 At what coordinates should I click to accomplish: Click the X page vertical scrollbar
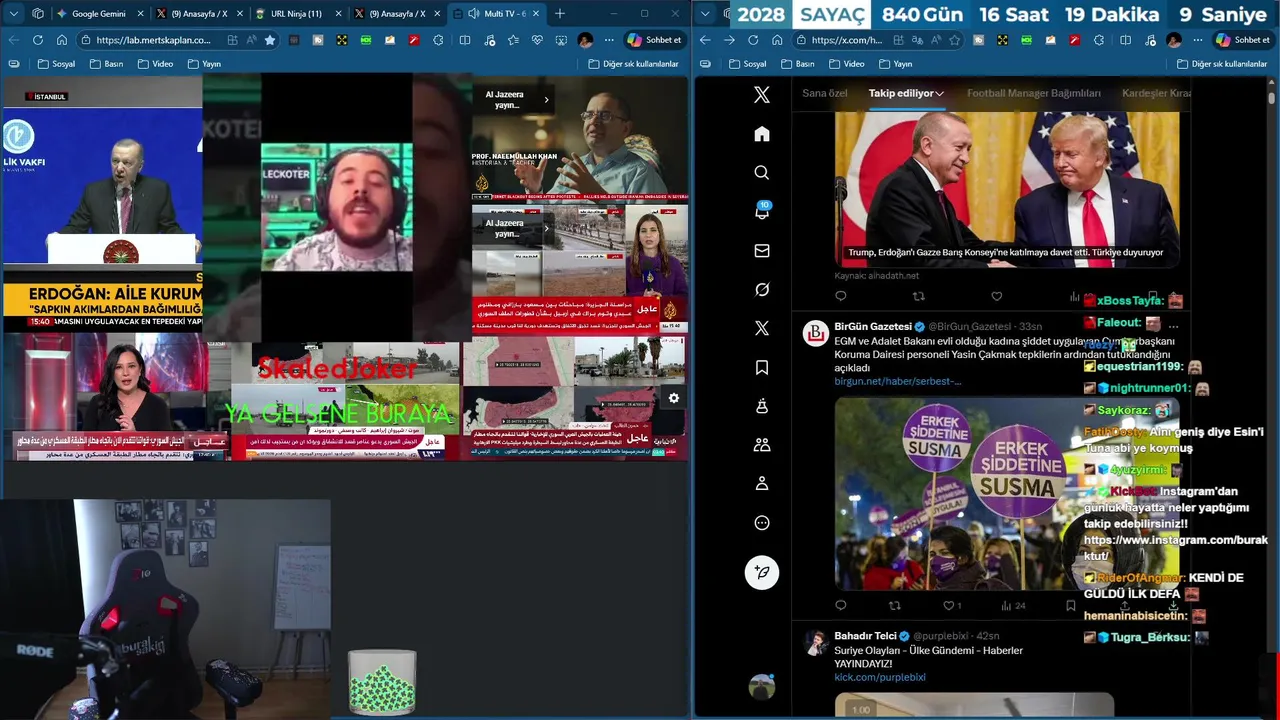1271,99
